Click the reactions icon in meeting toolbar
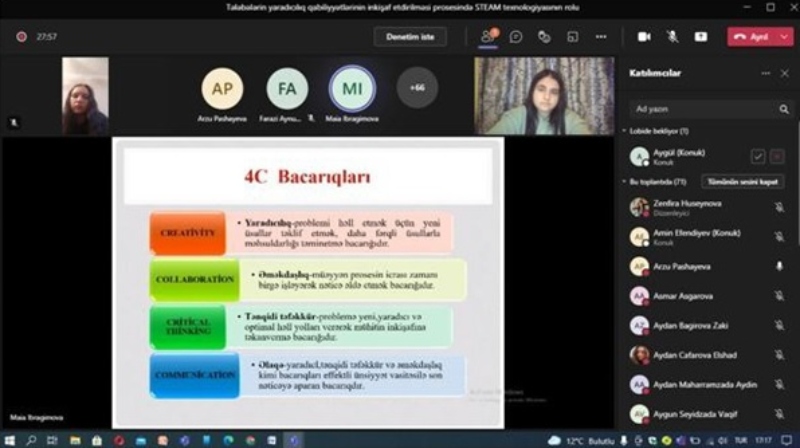The image size is (800, 448). [544, 36]
